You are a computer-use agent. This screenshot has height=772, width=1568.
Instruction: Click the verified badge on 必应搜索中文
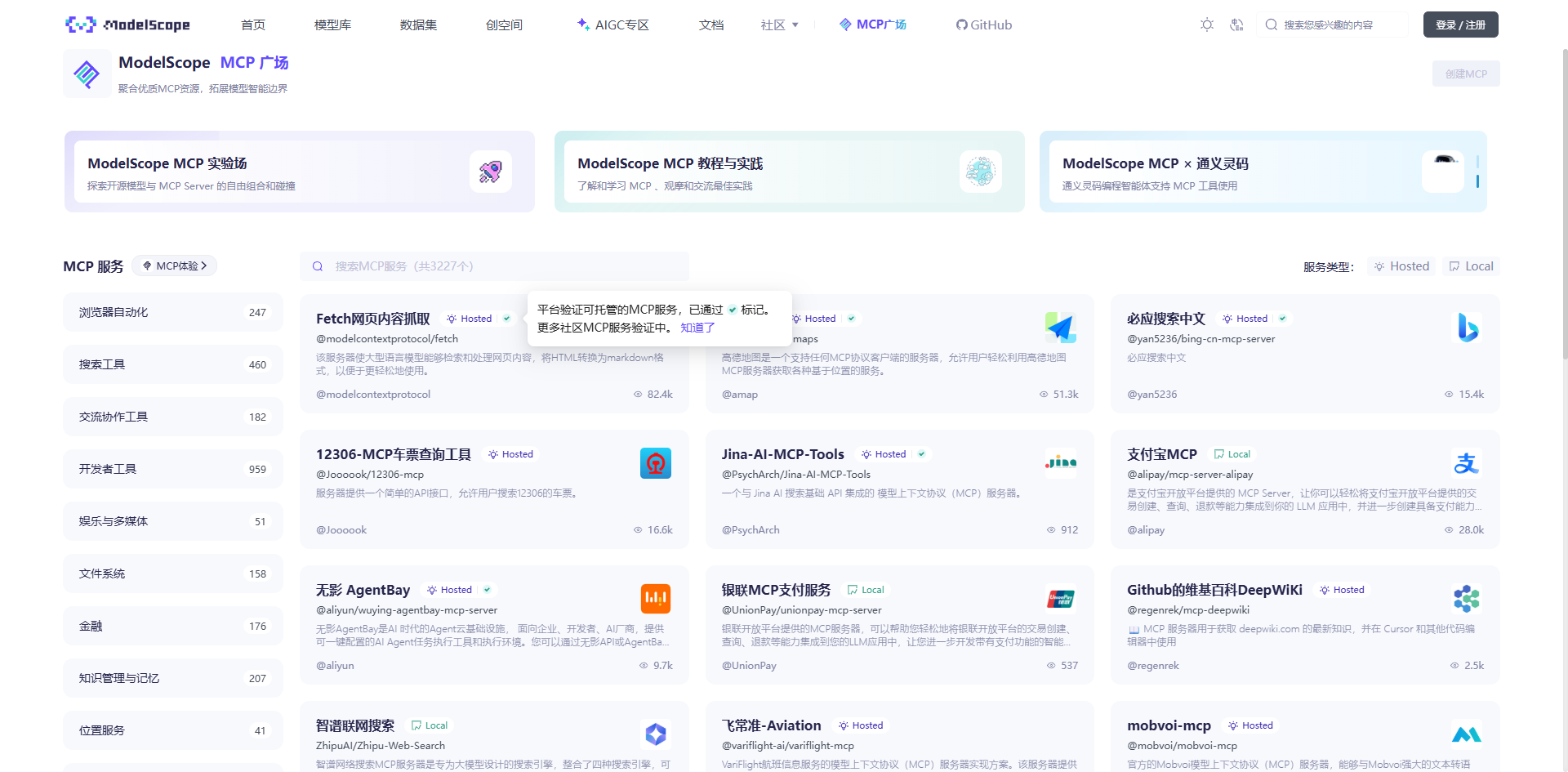click(1282, 319)
